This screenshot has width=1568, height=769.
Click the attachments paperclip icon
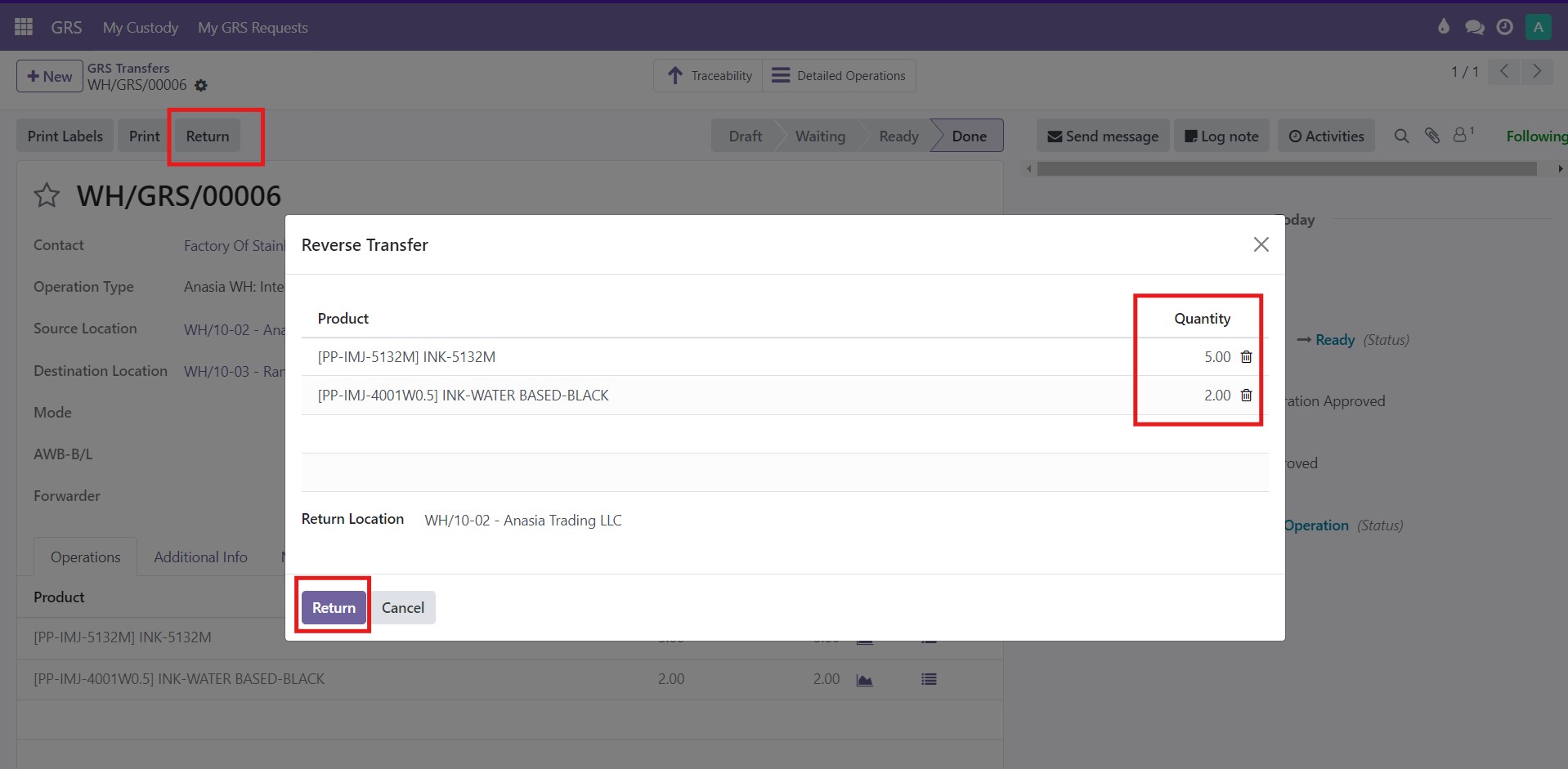point(1431,136)
